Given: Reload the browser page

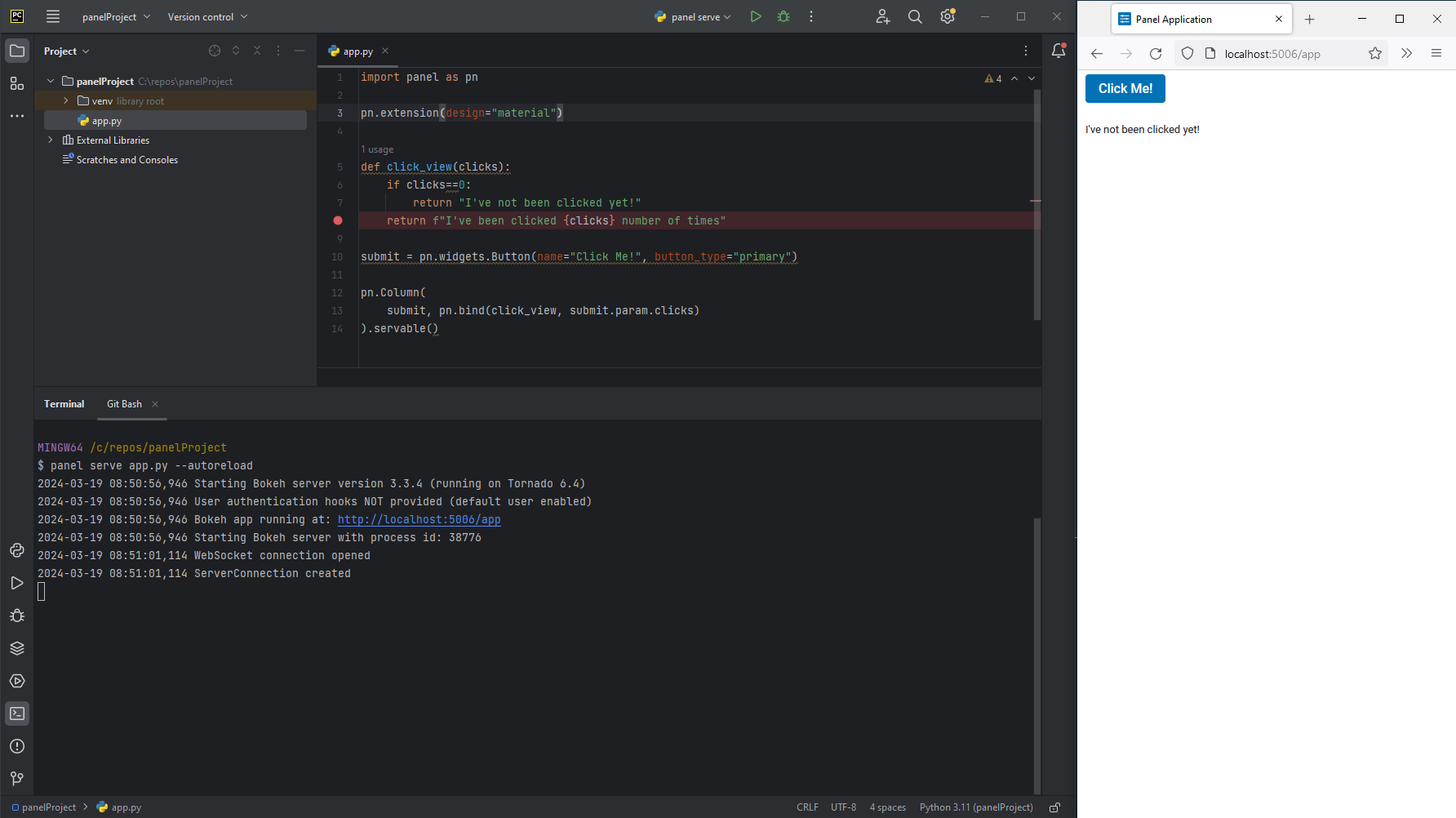Looking at the screenshot, I should click(x=1156, y=53).
